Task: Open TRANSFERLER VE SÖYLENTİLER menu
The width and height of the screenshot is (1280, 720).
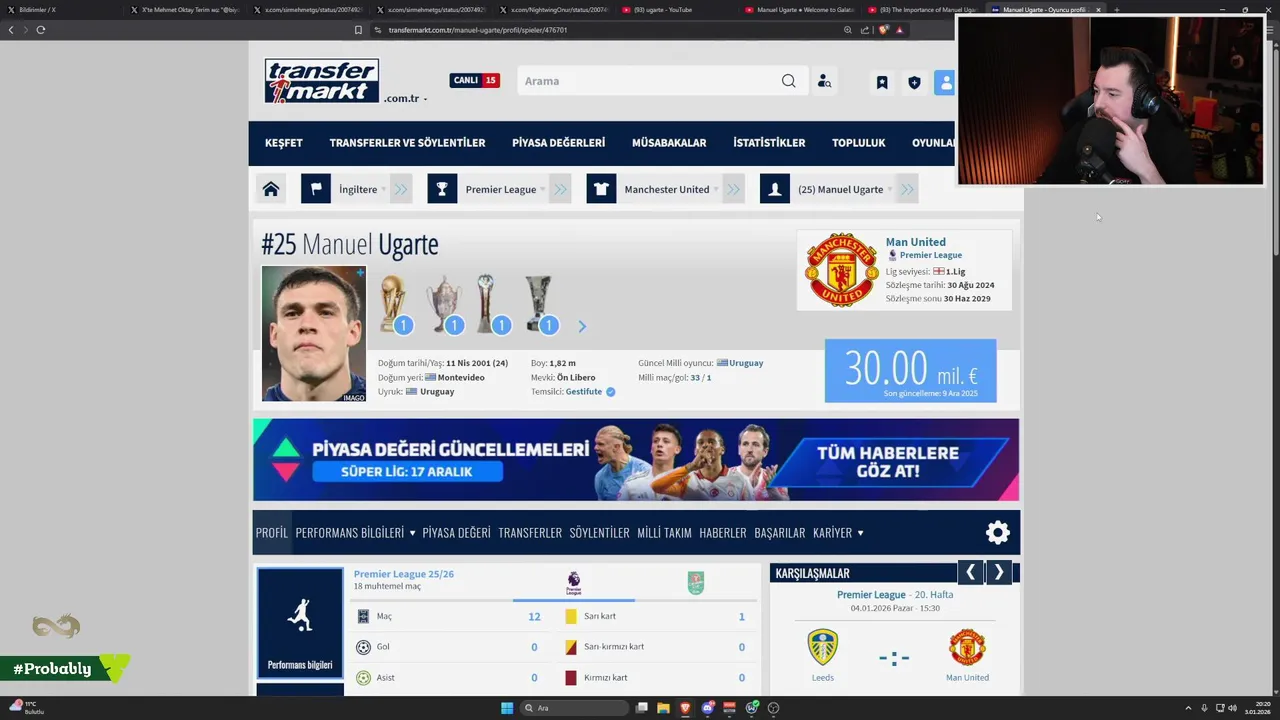Action: point(407,143)
